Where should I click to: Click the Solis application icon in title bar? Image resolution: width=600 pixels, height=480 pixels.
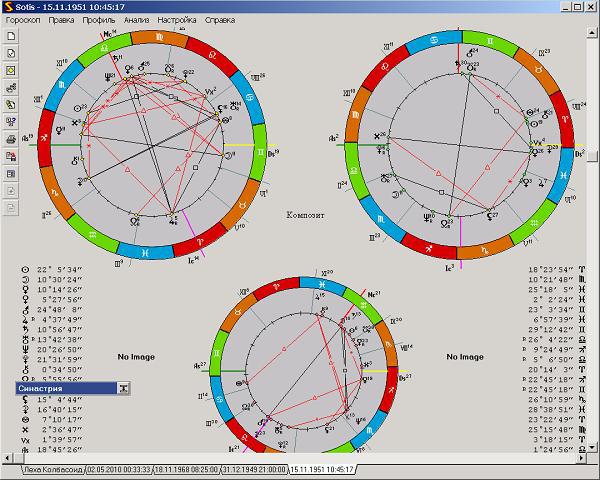tap(8, 7)
